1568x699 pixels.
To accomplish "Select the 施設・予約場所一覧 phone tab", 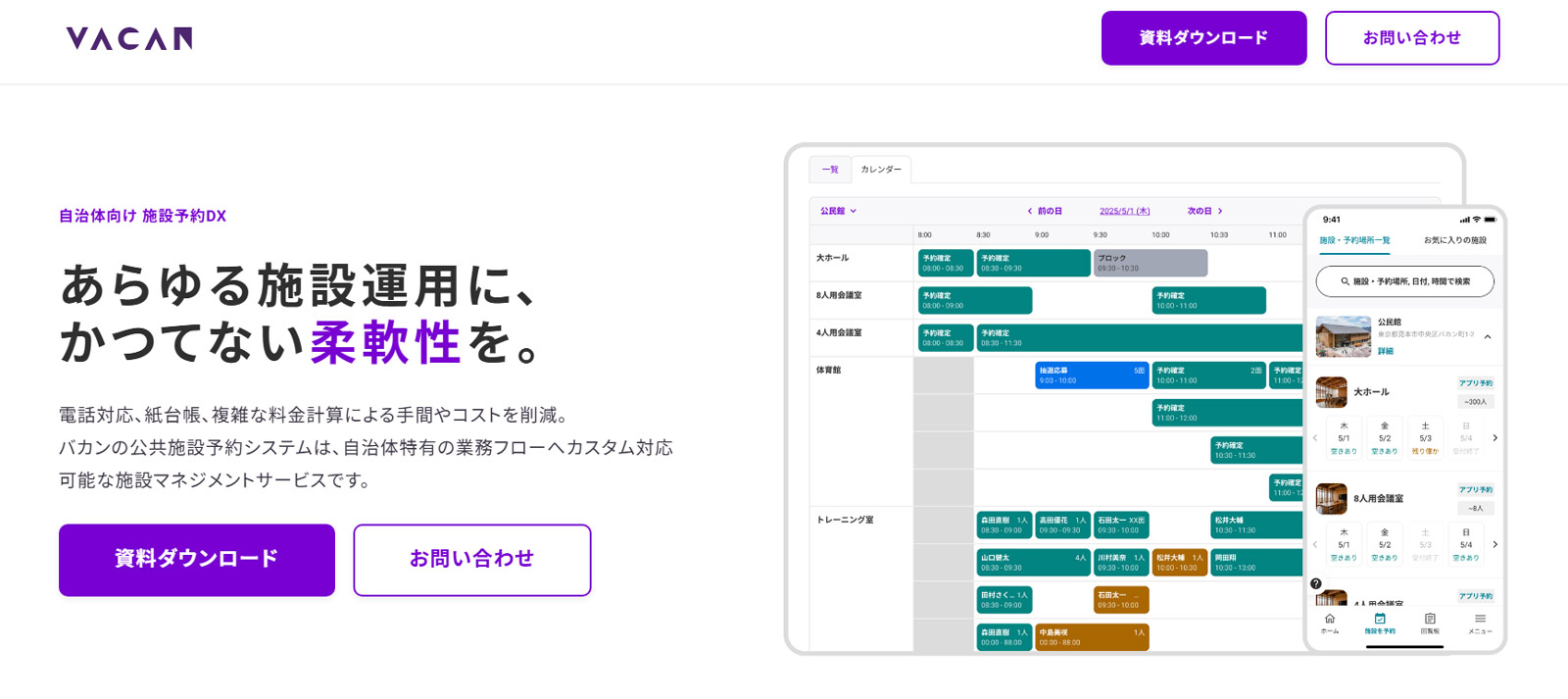I will tap(1354, 240).
